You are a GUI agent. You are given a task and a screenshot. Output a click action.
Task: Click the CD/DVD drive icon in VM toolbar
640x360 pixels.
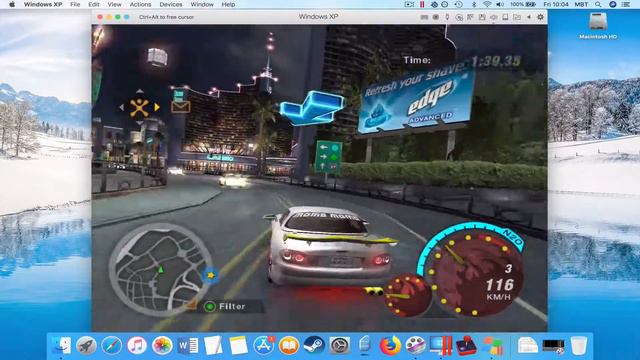(459, 17)
